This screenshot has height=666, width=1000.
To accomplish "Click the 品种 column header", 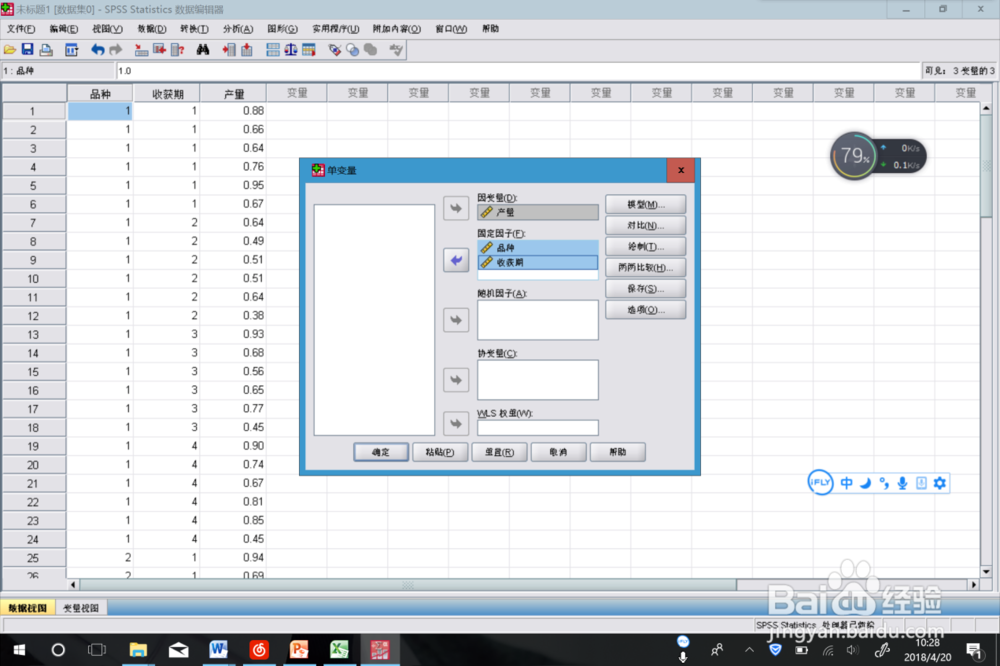I will point(100,94).
